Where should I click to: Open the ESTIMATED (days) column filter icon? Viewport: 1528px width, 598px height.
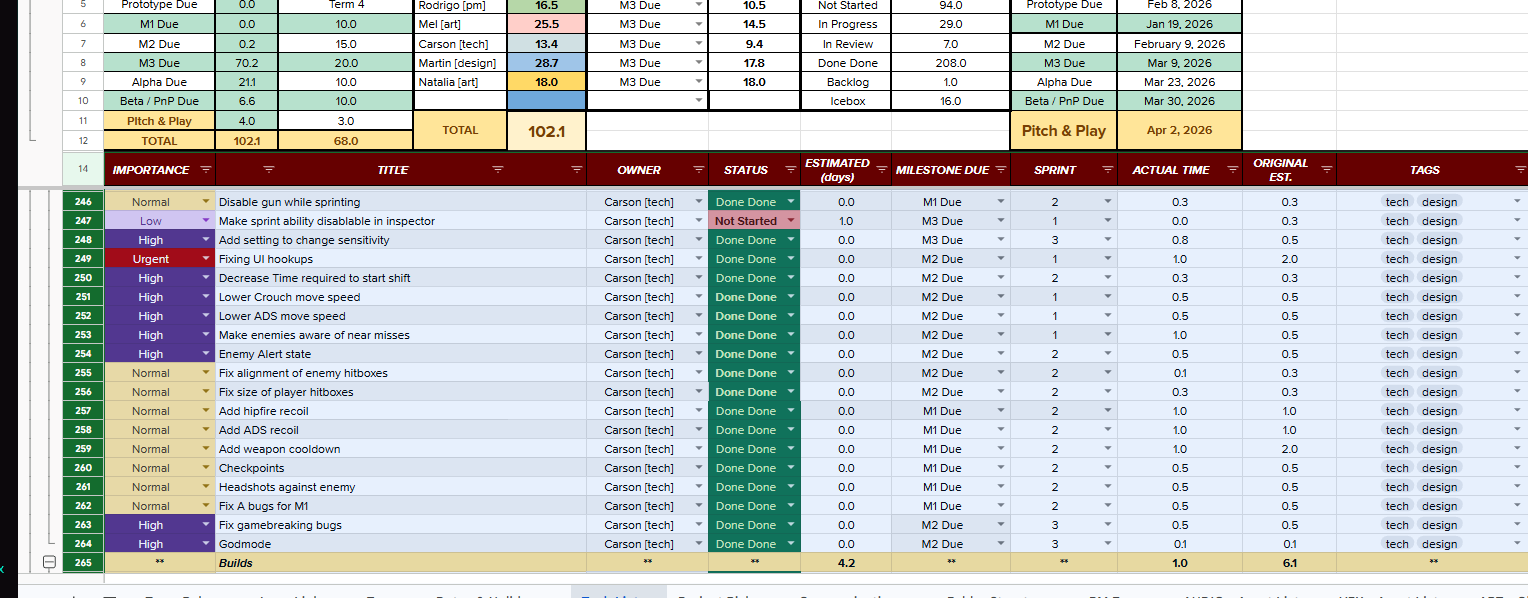(x=882, y=170)
